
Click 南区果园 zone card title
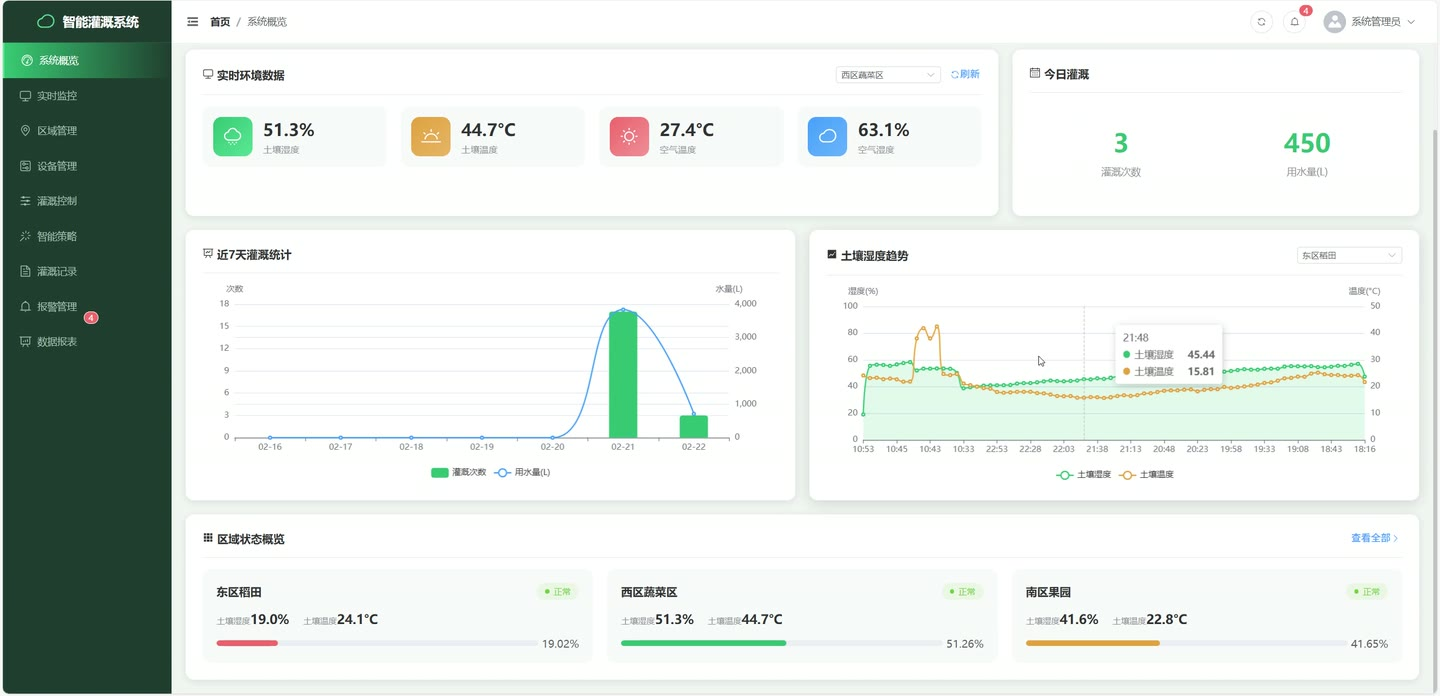tap(1048, 592)
